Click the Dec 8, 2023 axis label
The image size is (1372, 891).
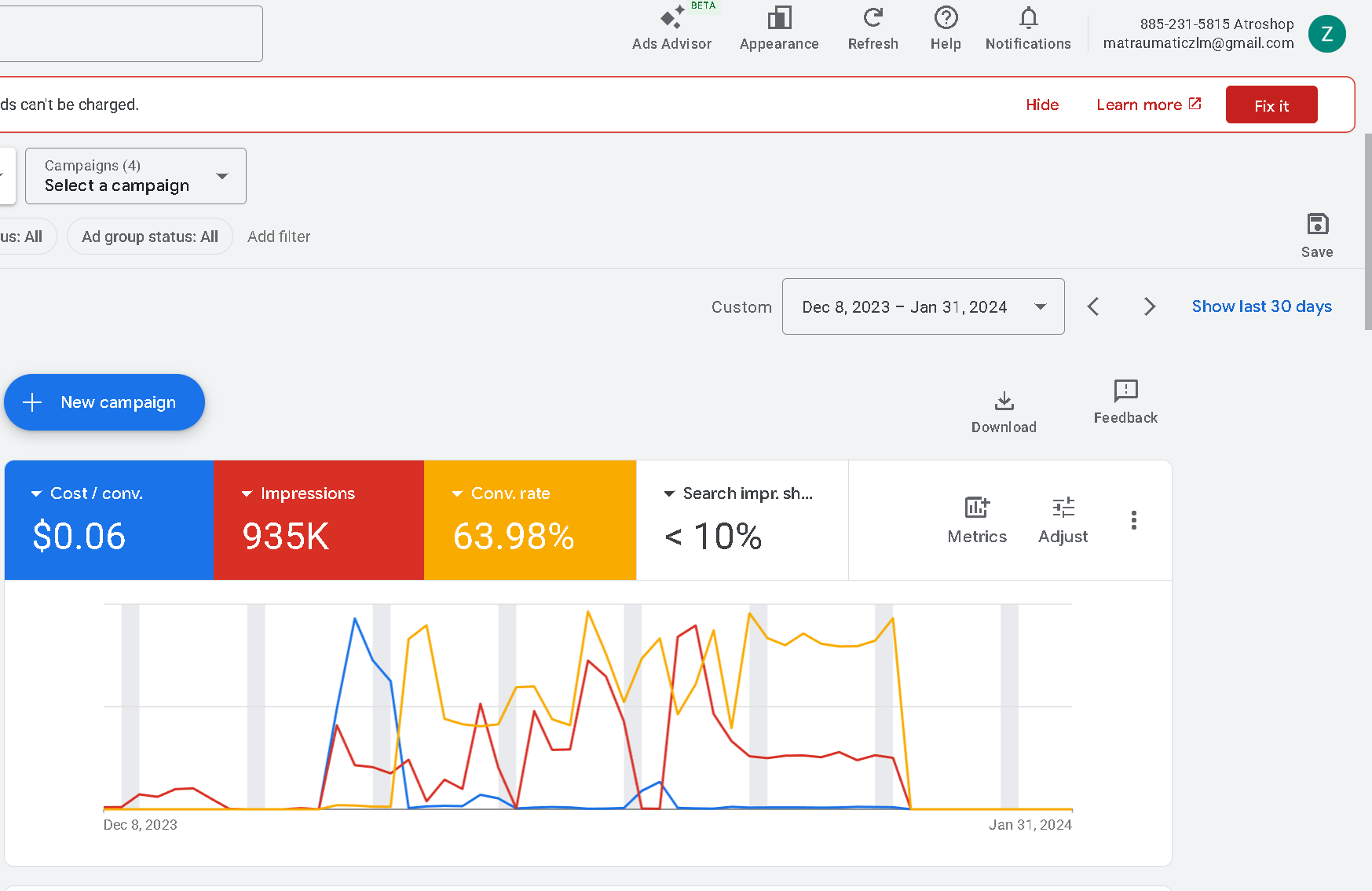tap(141, 825)
